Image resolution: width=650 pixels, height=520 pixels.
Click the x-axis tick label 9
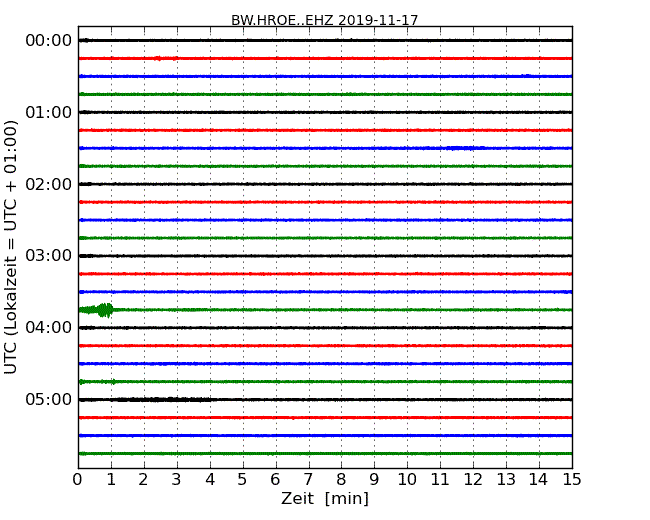pyautogui.click(x=374, y=480)
